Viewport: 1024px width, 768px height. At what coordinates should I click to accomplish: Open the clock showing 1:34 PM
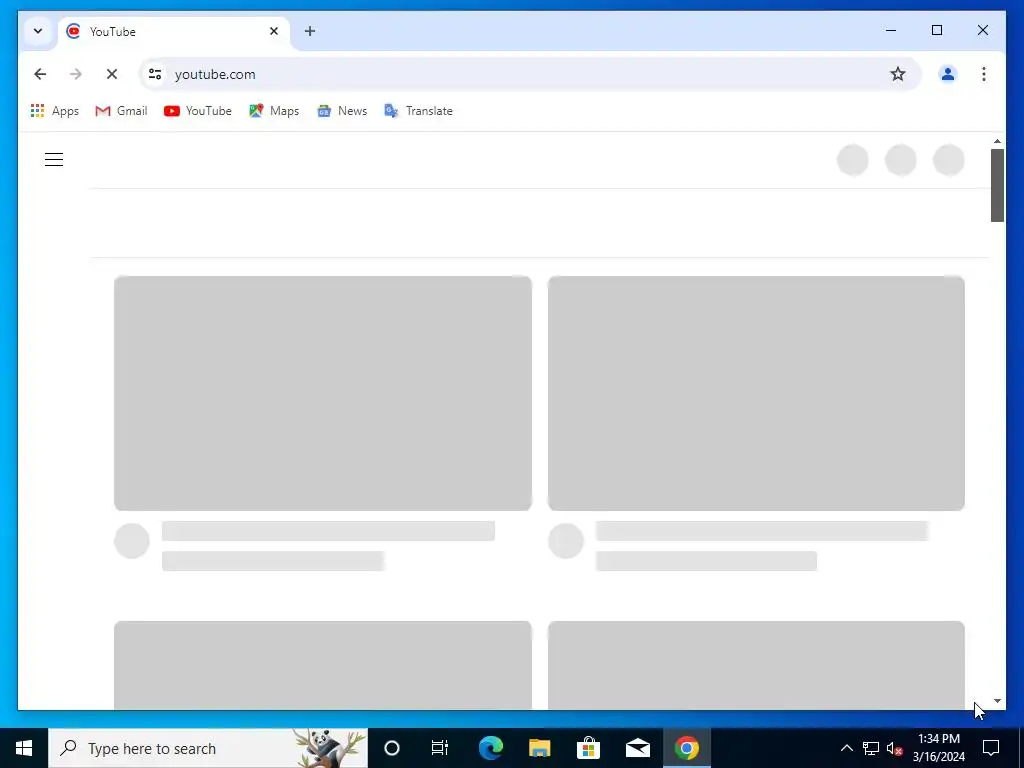[x=938, y=748]
